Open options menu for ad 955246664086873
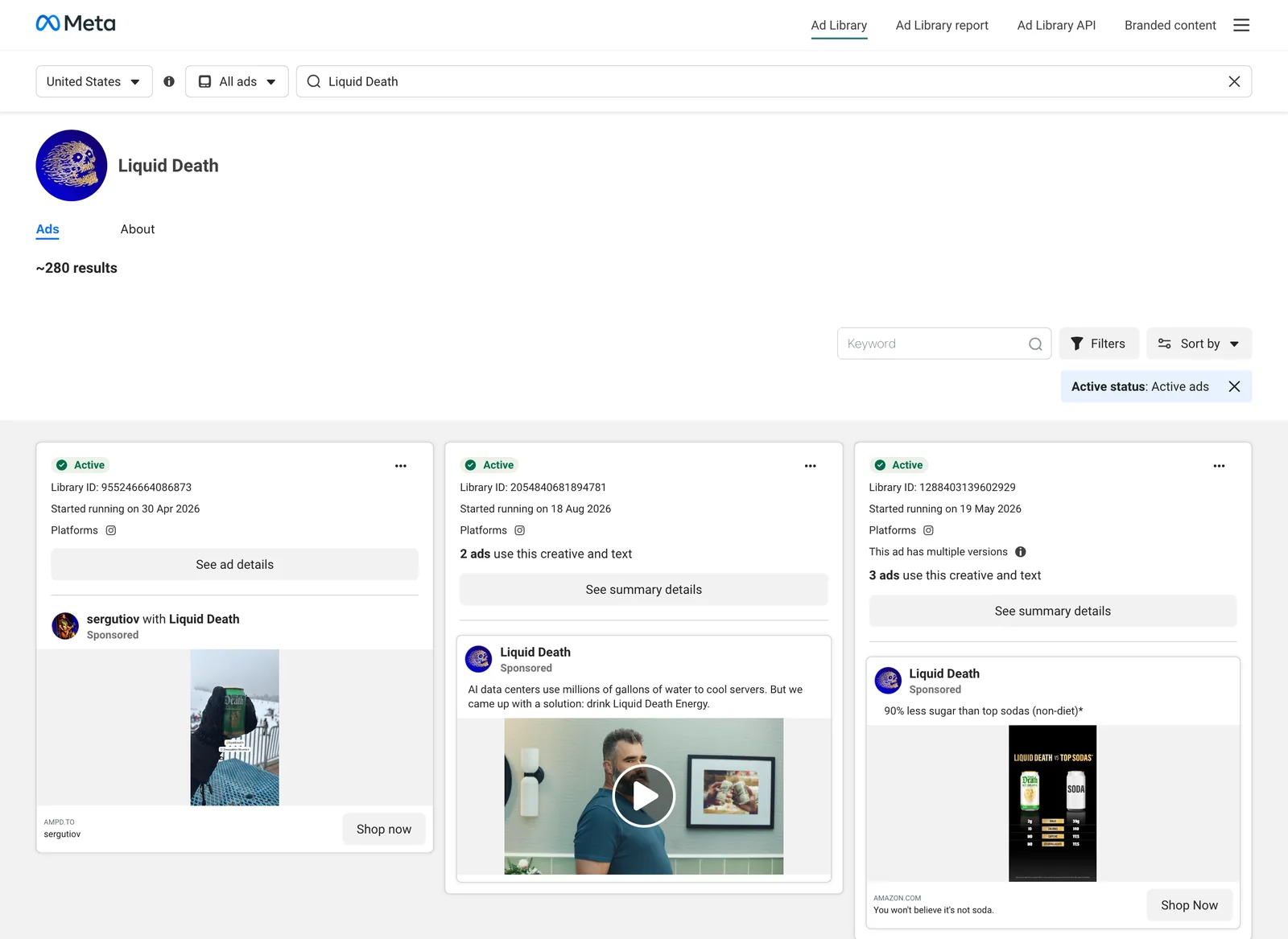Viewport: 1288px width, 939px height. 401,466
